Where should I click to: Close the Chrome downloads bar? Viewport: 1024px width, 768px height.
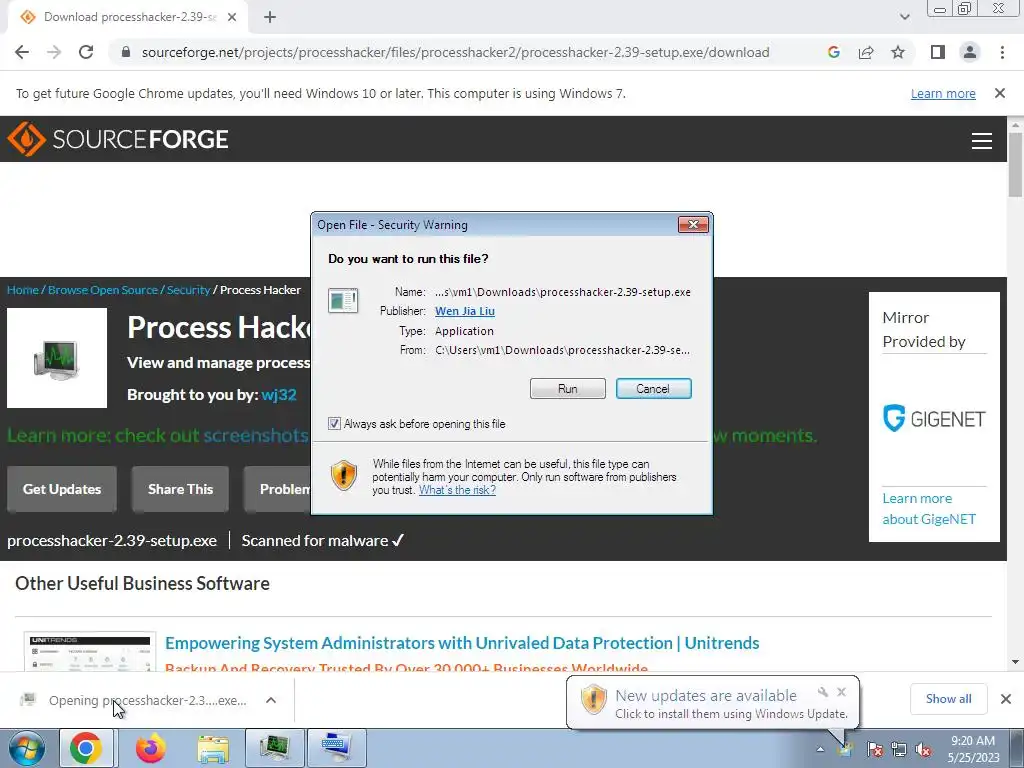(1006, 699)
